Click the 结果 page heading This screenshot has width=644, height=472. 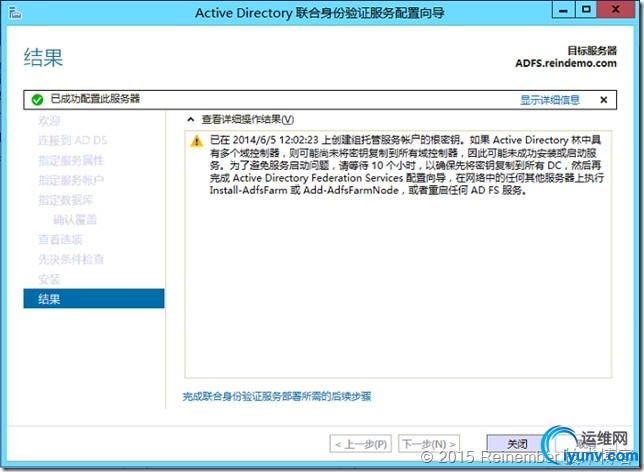click(x=43, y=57)
